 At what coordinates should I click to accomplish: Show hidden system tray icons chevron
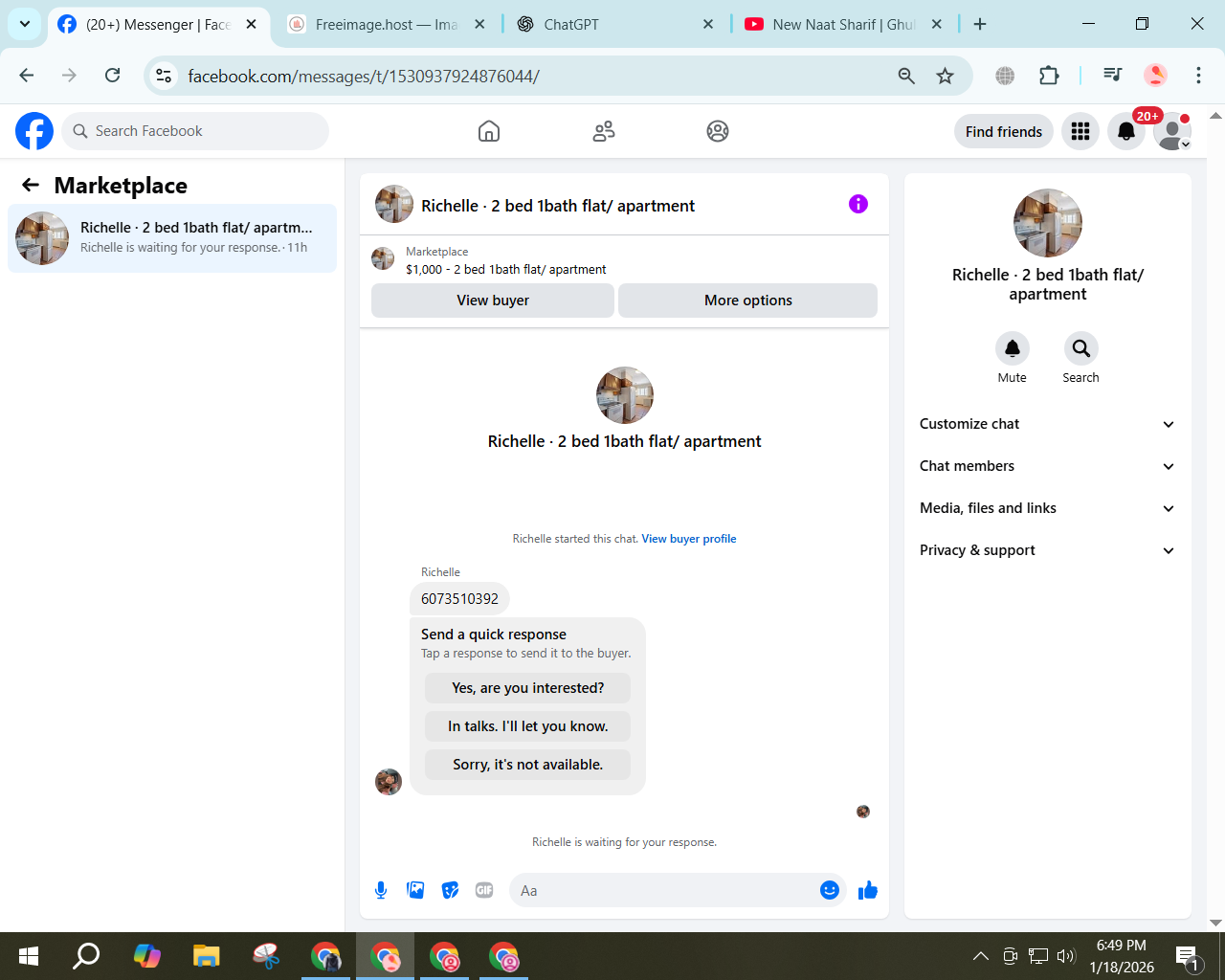[x=981, y=955]
